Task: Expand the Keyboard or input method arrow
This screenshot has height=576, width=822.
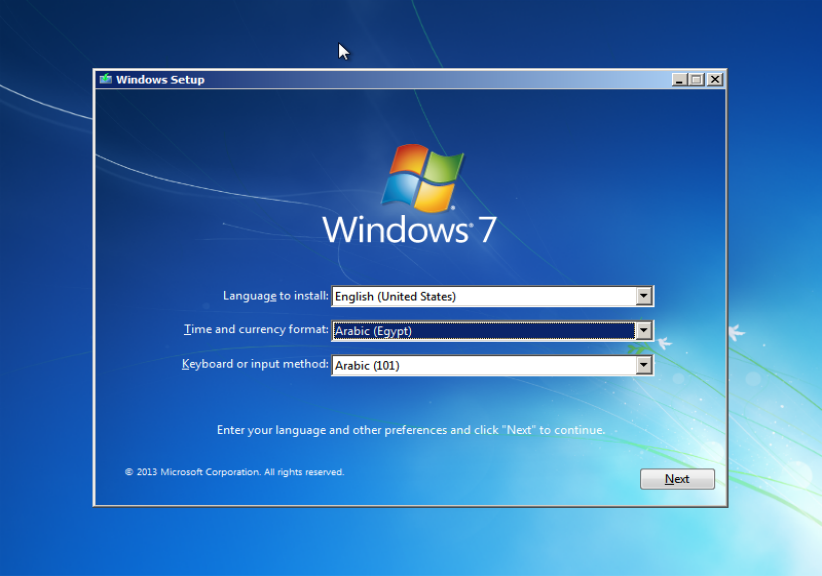Action: point(644,366)
